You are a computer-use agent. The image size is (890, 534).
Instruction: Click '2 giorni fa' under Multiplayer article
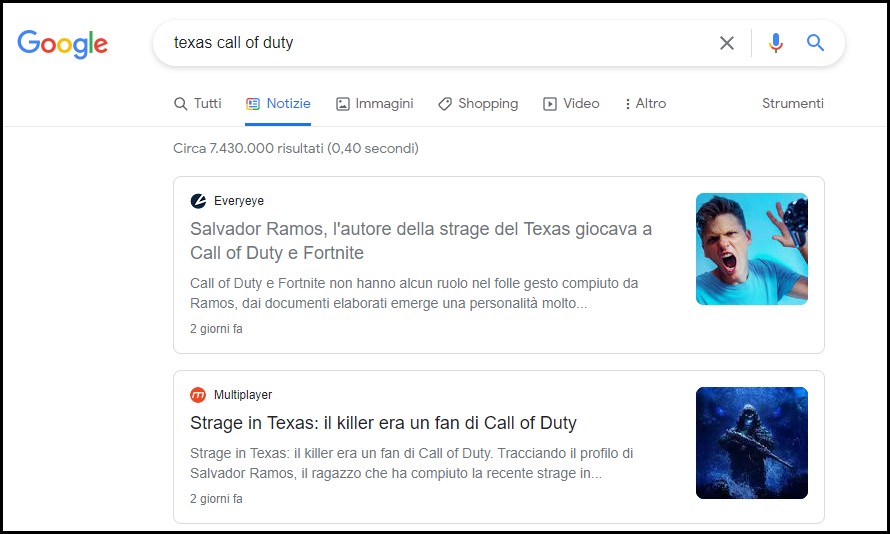click(216, 499)
